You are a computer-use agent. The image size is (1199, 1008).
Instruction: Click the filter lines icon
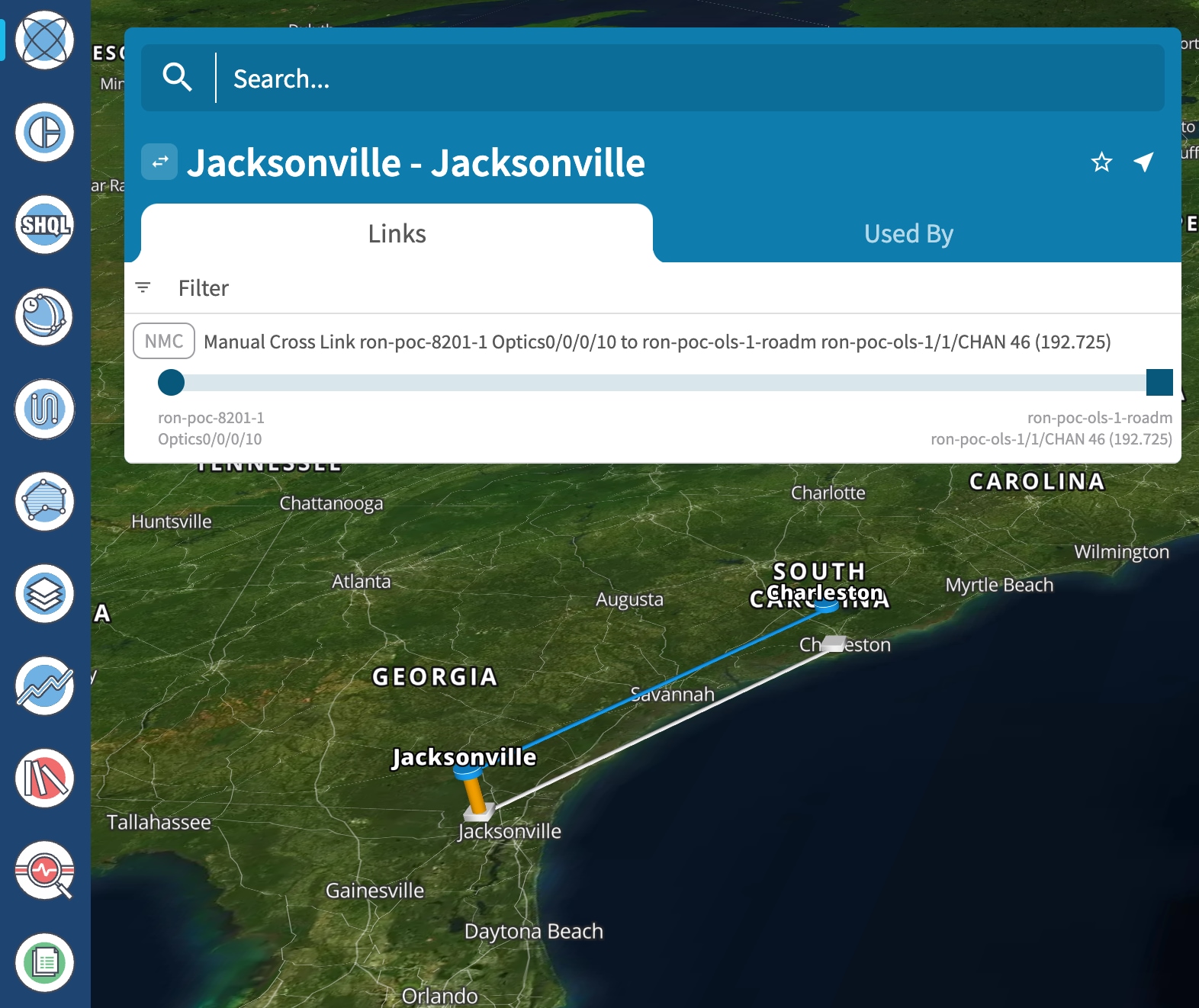click(x=143, y=287)
